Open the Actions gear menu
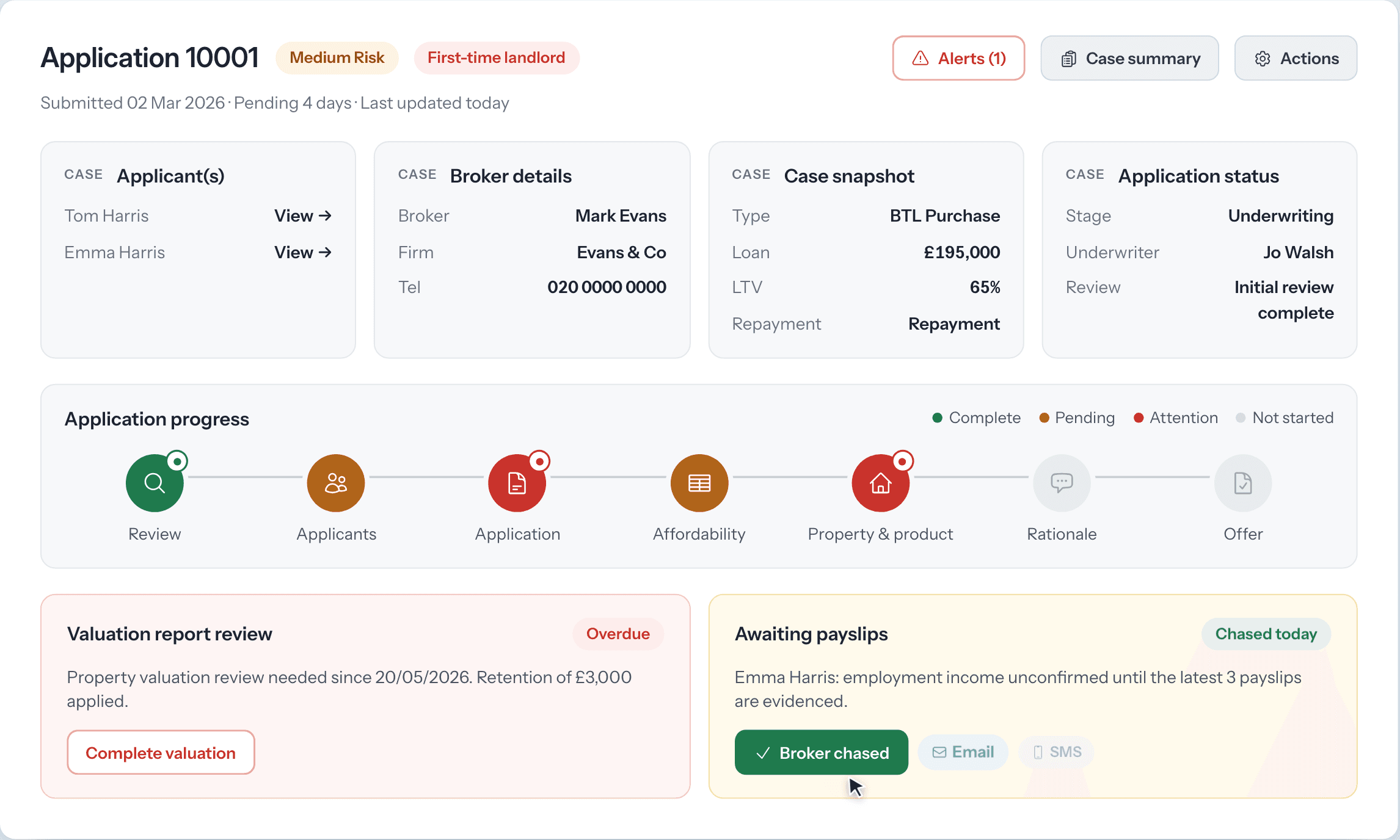This screenshot has height=840, width=1400. 1296,58
